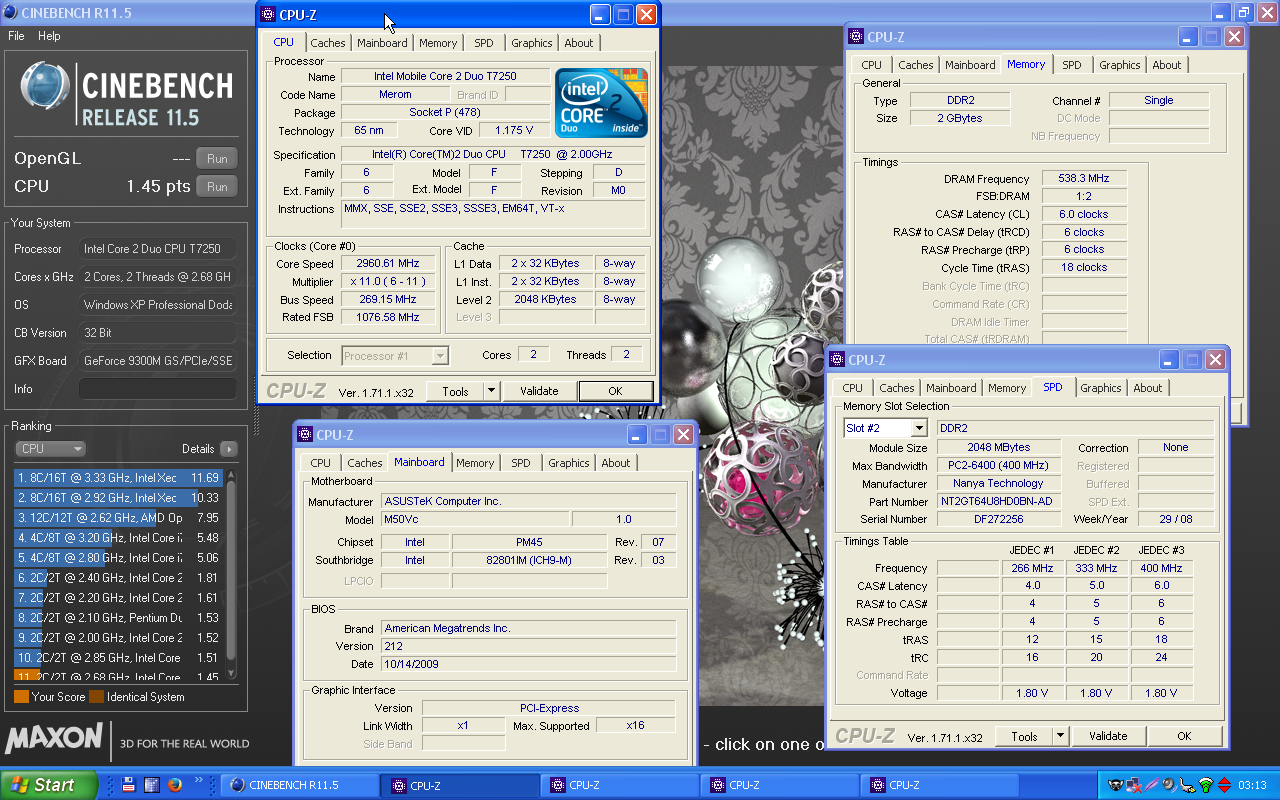This screenshot has width=1280, height=800.
Task: Switch to CINEBENCH R11.5 taskbar button
Action: (x=301, y=785)
